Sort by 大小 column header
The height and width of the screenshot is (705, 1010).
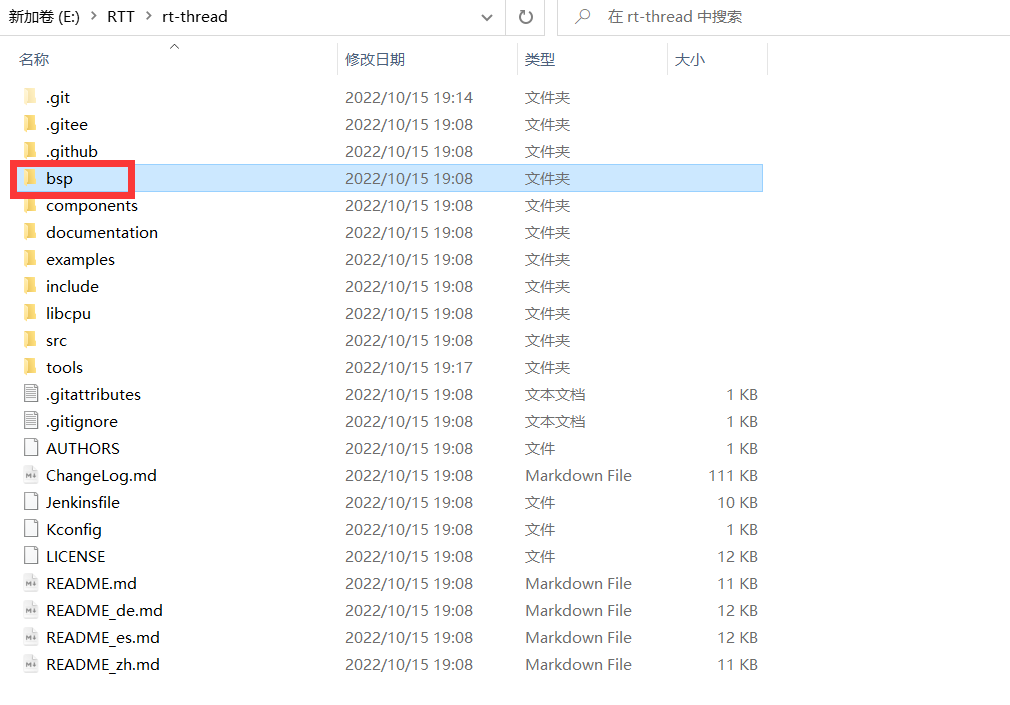pyautogui.click(x=690, y=59)
